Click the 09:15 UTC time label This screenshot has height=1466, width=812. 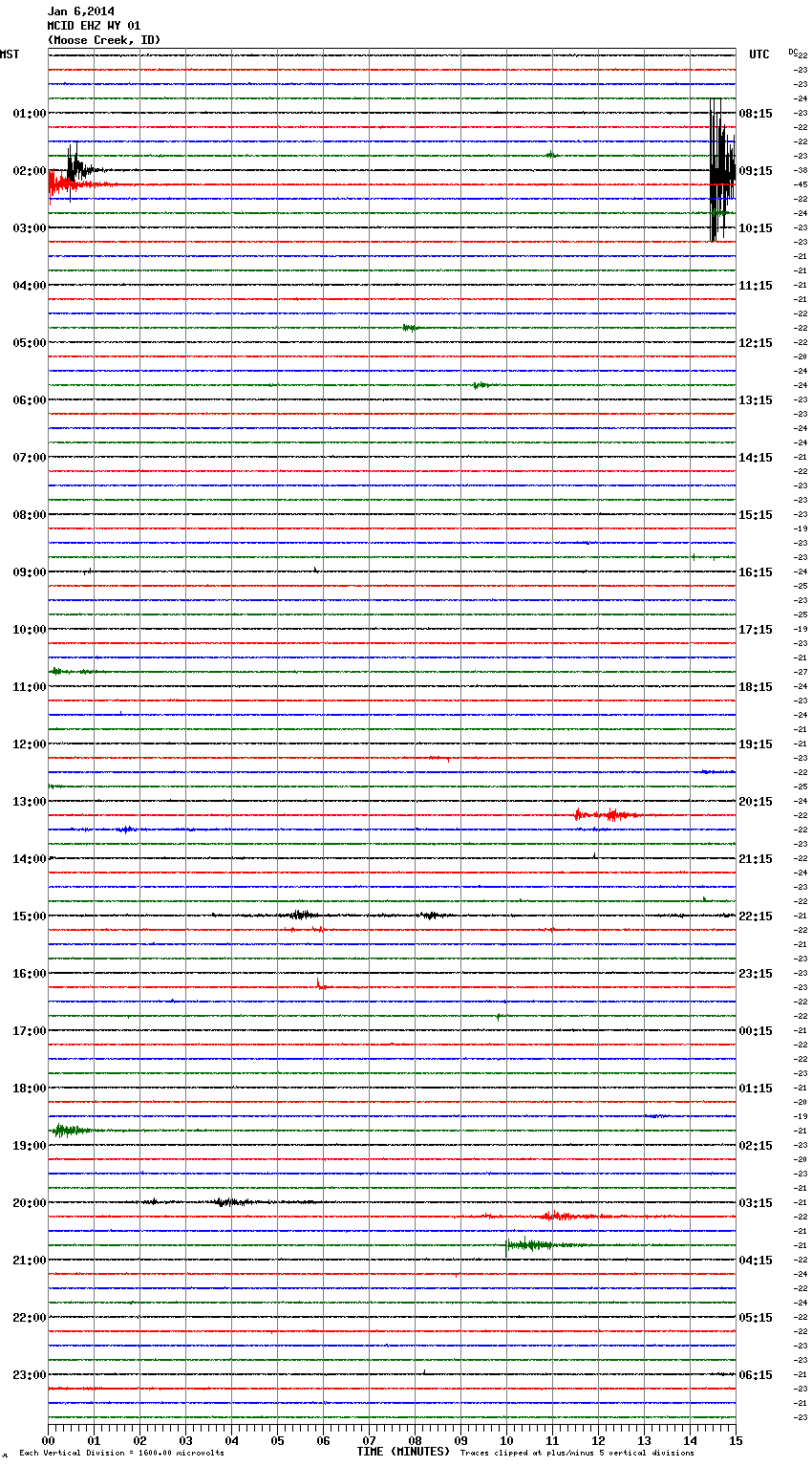(756, 170)
